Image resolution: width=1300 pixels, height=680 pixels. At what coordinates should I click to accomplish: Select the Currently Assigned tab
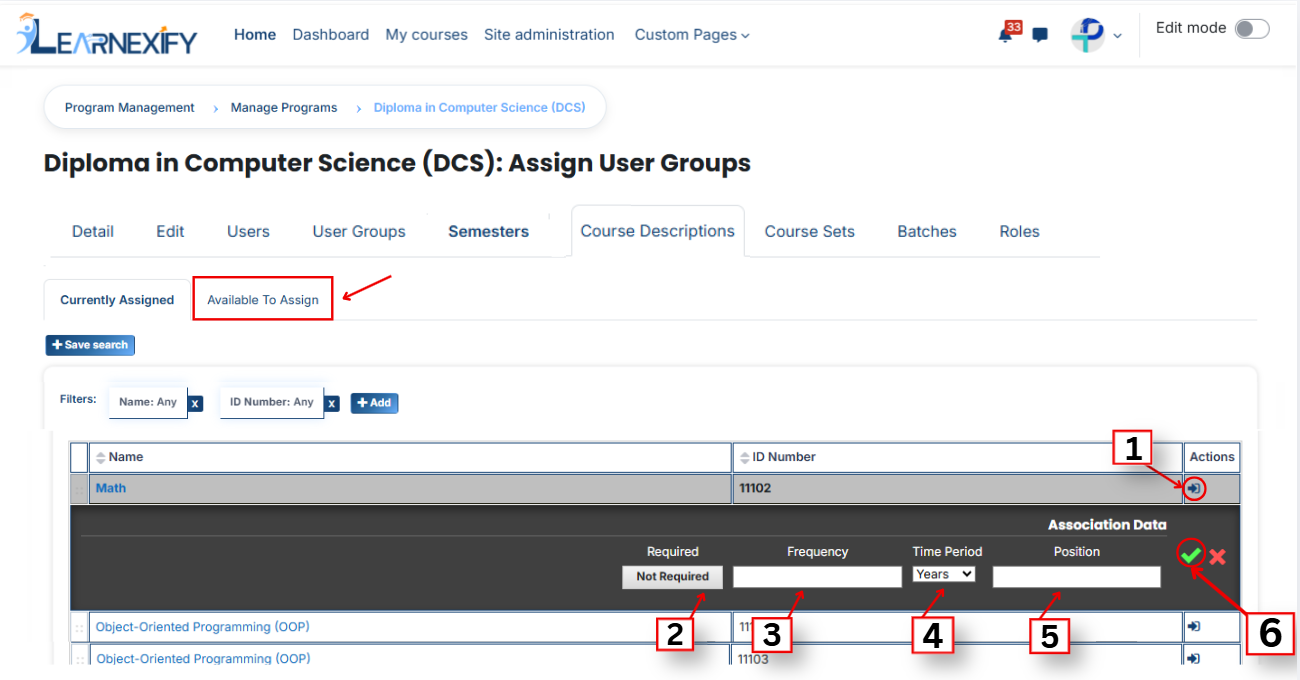click(x=117, y=299)
